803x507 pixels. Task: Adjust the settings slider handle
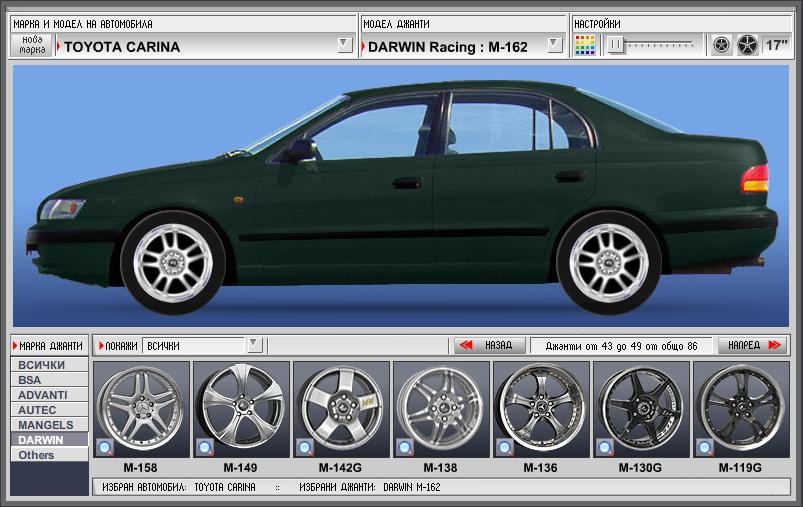(x=616, y=45)
